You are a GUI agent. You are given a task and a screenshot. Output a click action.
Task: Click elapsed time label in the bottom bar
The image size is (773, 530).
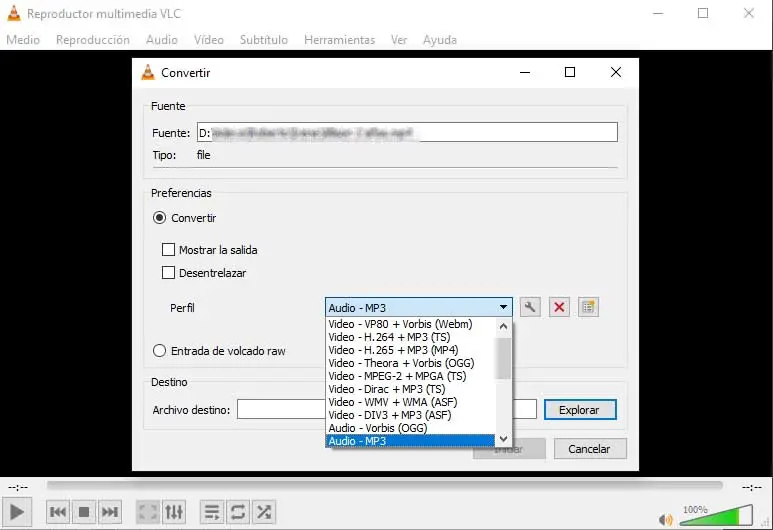pos(18,487)
